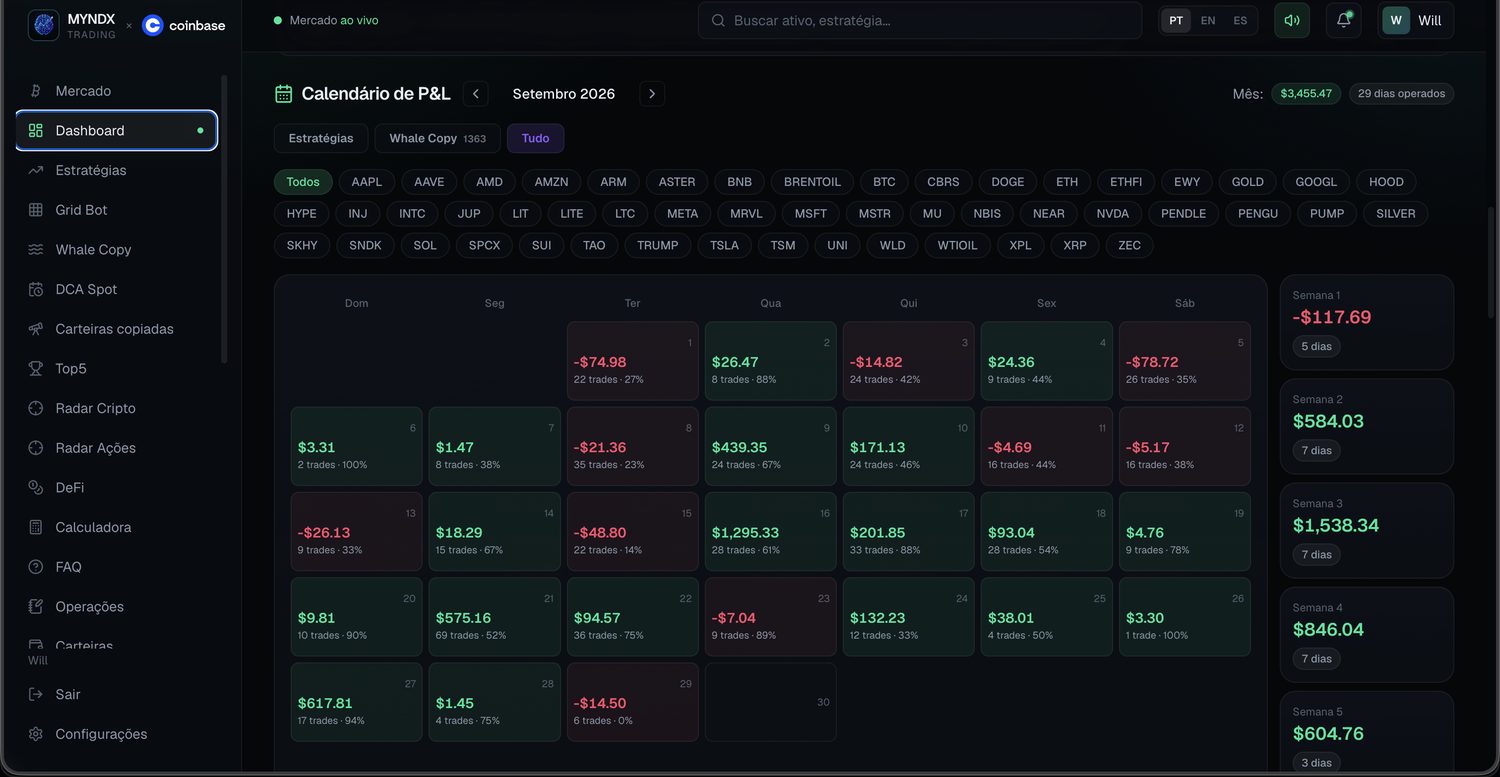
Task: Click the P&L calendar icon
Action: 284,94
